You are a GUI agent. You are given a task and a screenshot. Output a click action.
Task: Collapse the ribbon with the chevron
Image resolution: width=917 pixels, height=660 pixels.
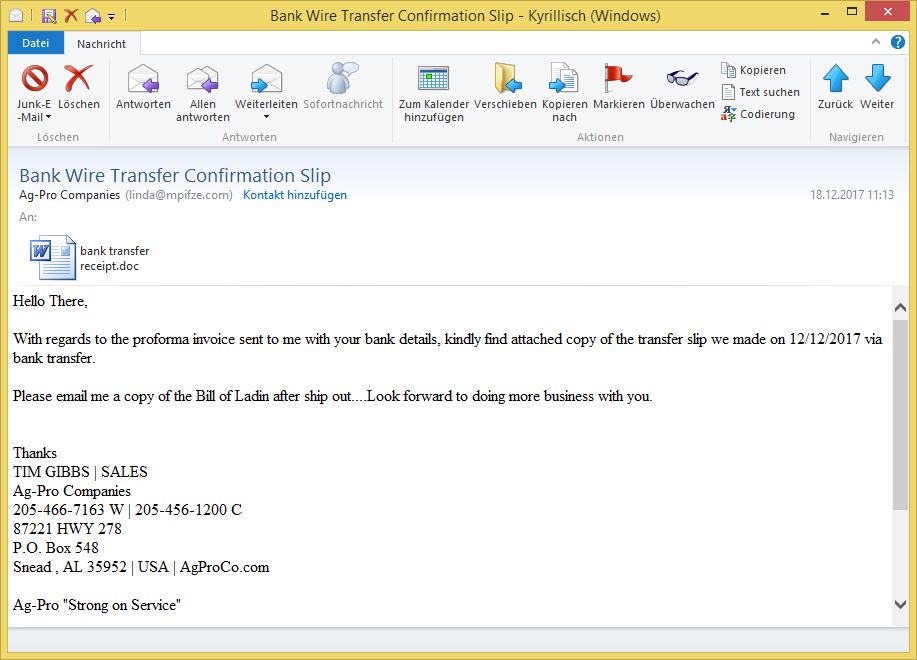(x=875, y=42)
